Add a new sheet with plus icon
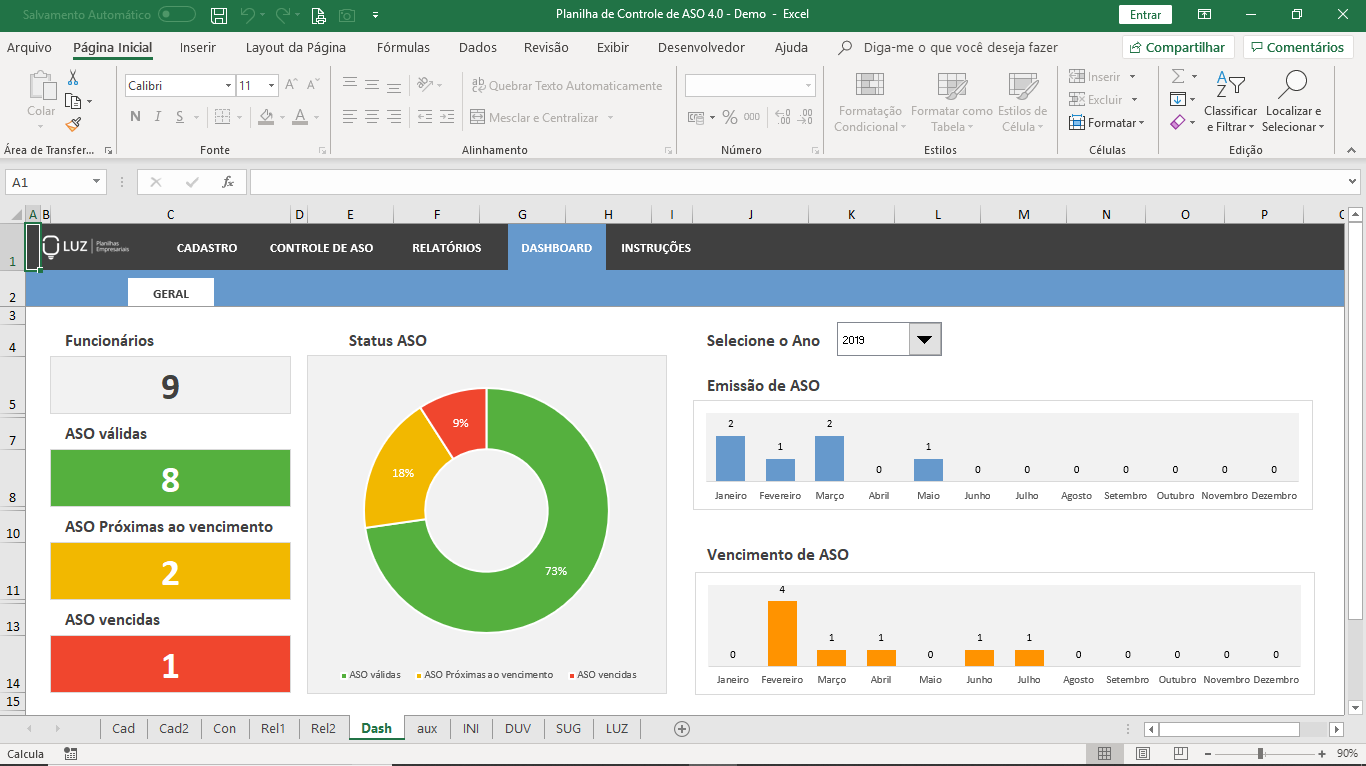1366x766 pixels. pyautogui.click(x=682, y=729)
